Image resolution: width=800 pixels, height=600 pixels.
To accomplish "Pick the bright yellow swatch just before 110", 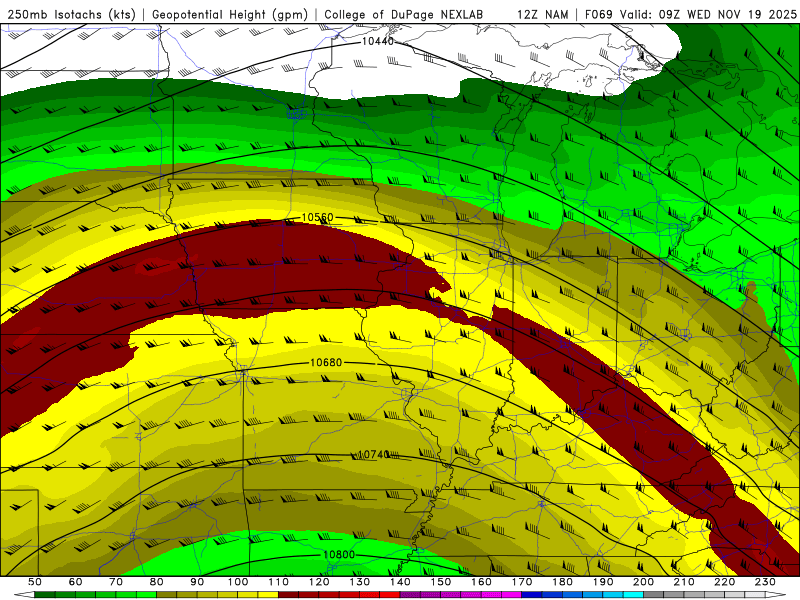I will (268, 595).
